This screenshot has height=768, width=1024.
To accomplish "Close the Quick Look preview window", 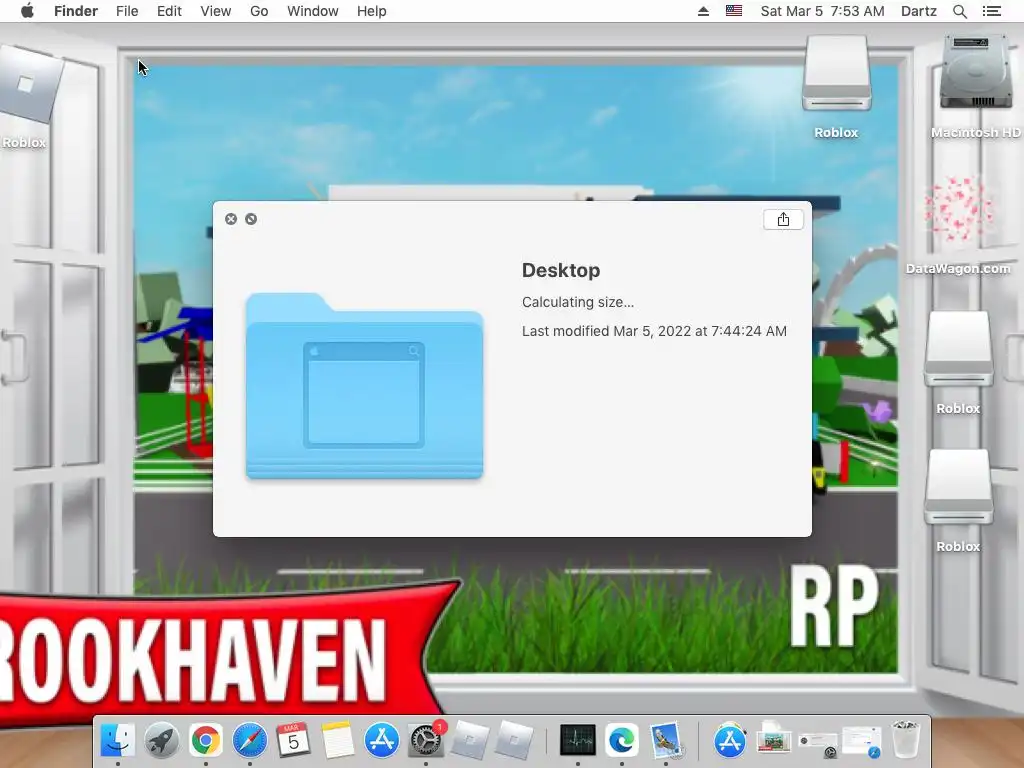I will 231,219.
